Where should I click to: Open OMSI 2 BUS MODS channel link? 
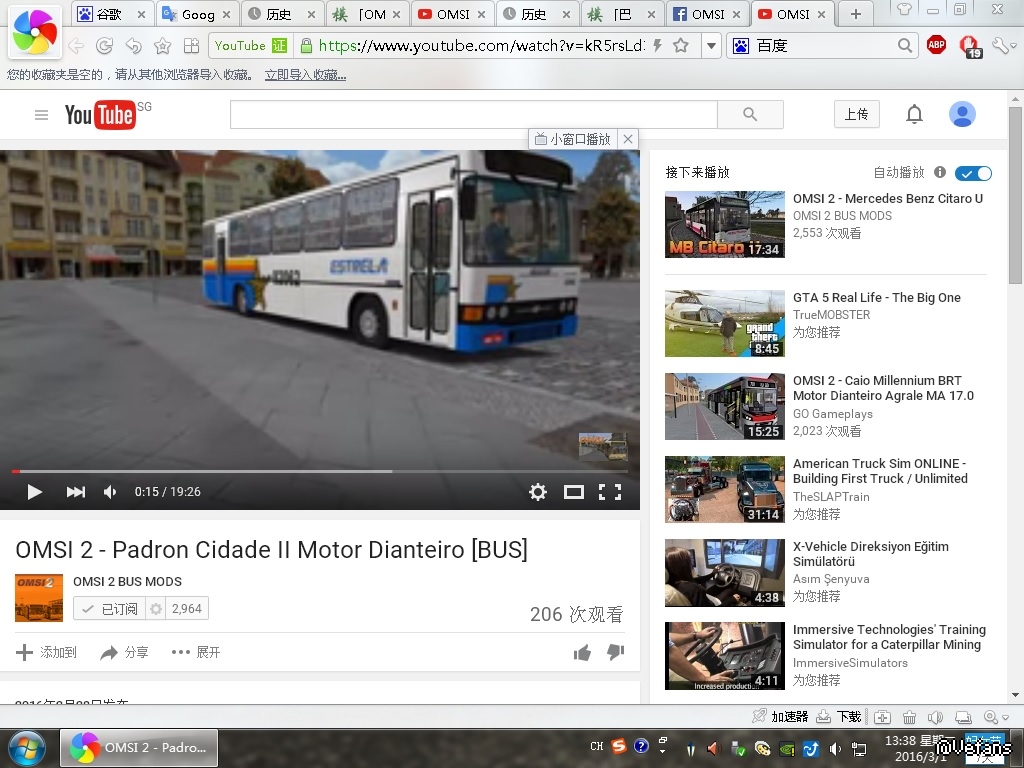point(127,581)
